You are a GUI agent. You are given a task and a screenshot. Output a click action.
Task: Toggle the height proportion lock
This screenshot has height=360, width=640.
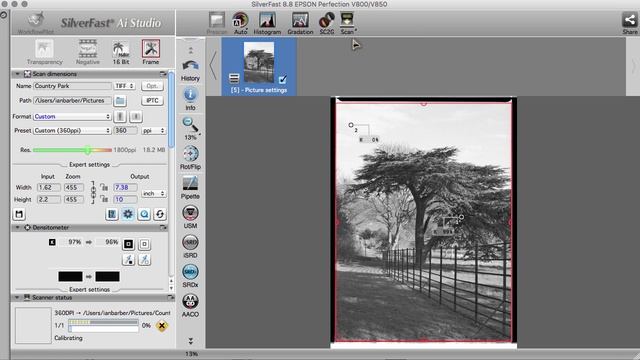click(x=104, y=199)
